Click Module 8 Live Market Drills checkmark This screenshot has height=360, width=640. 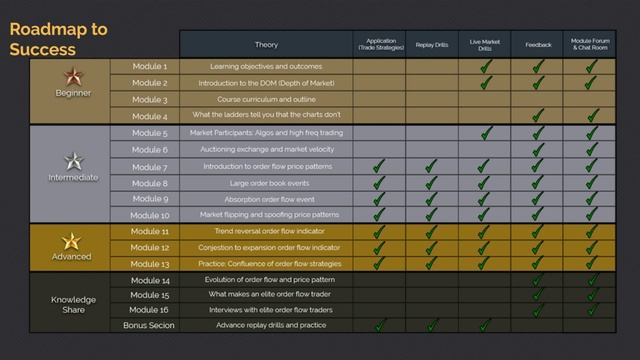[x=483, y=183]
